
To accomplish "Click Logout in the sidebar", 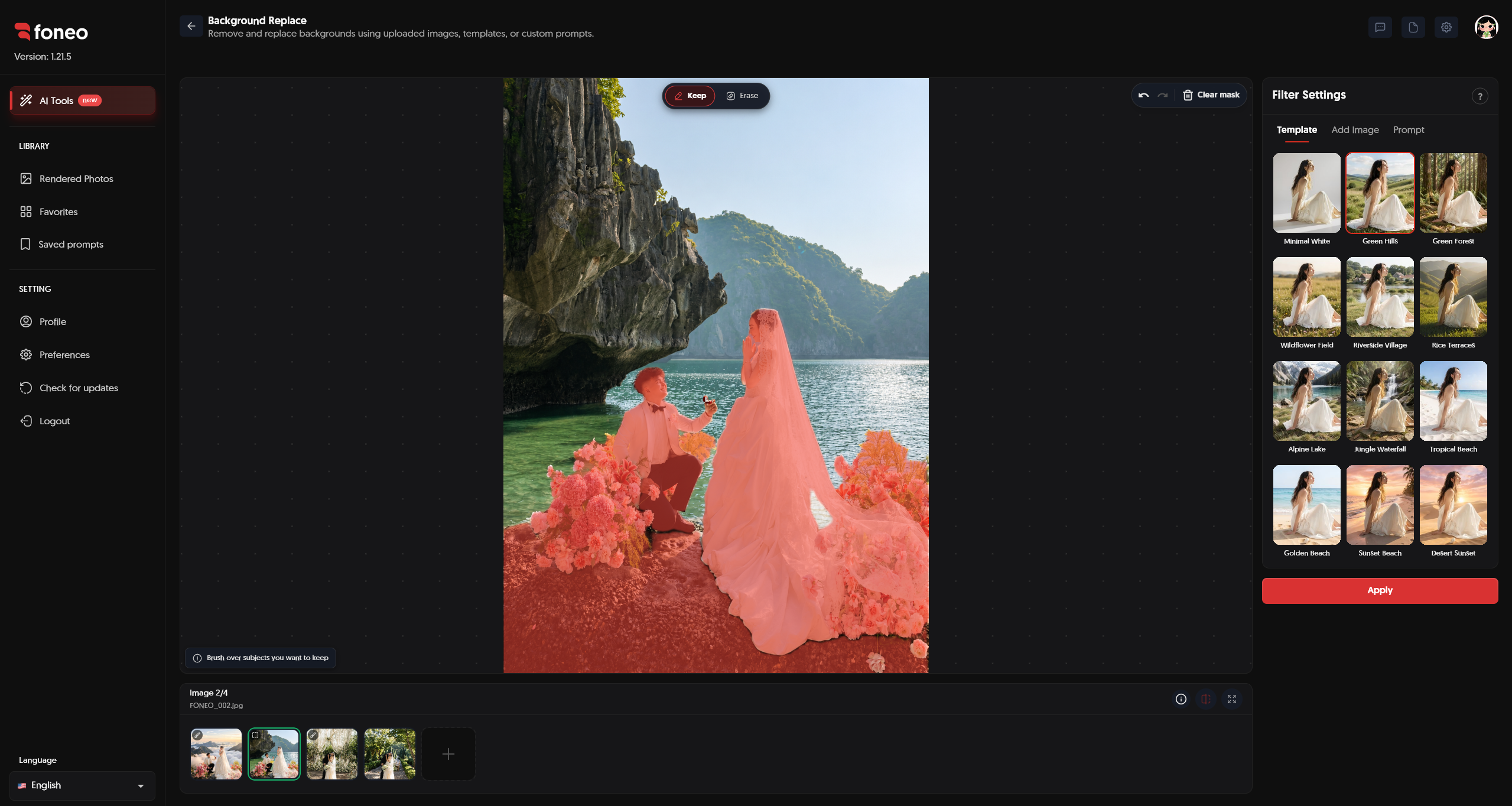I will click(x=82, y=421).
